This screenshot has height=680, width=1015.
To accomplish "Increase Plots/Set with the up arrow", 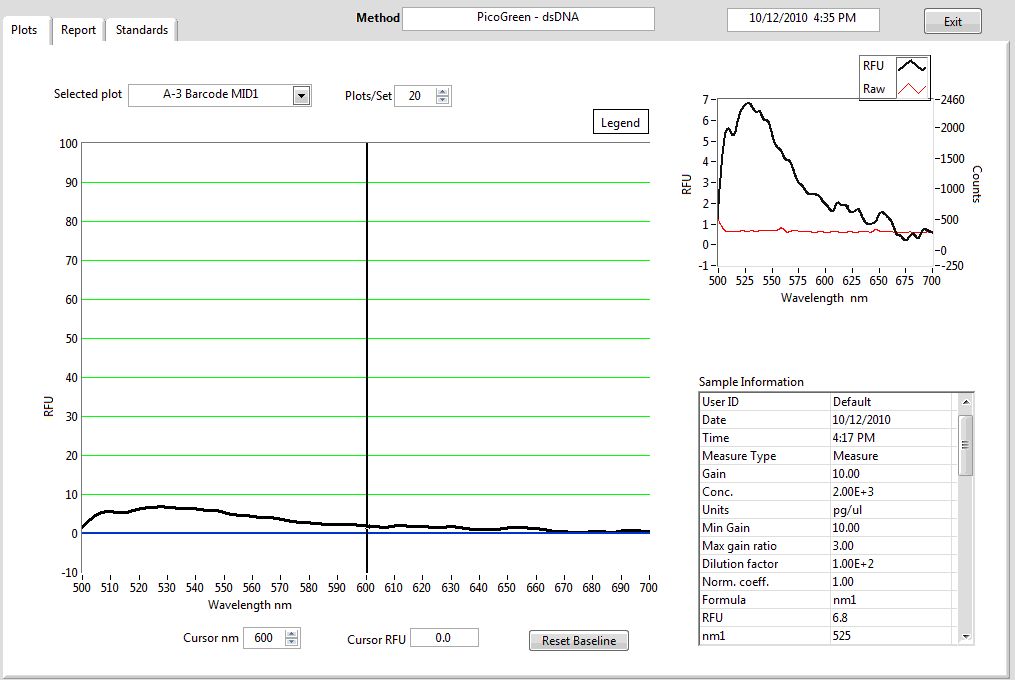I will 443,91.
